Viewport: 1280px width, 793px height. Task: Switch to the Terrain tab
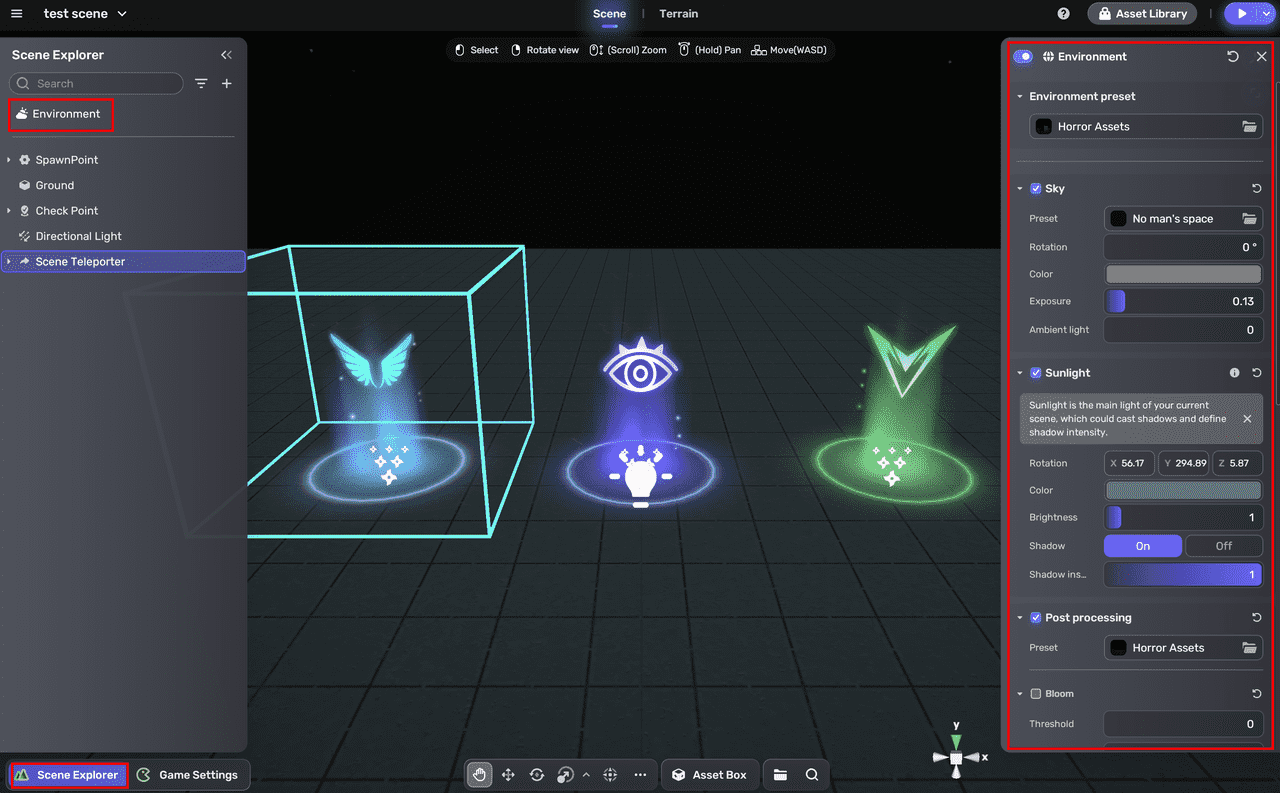(x=678, y=14)
